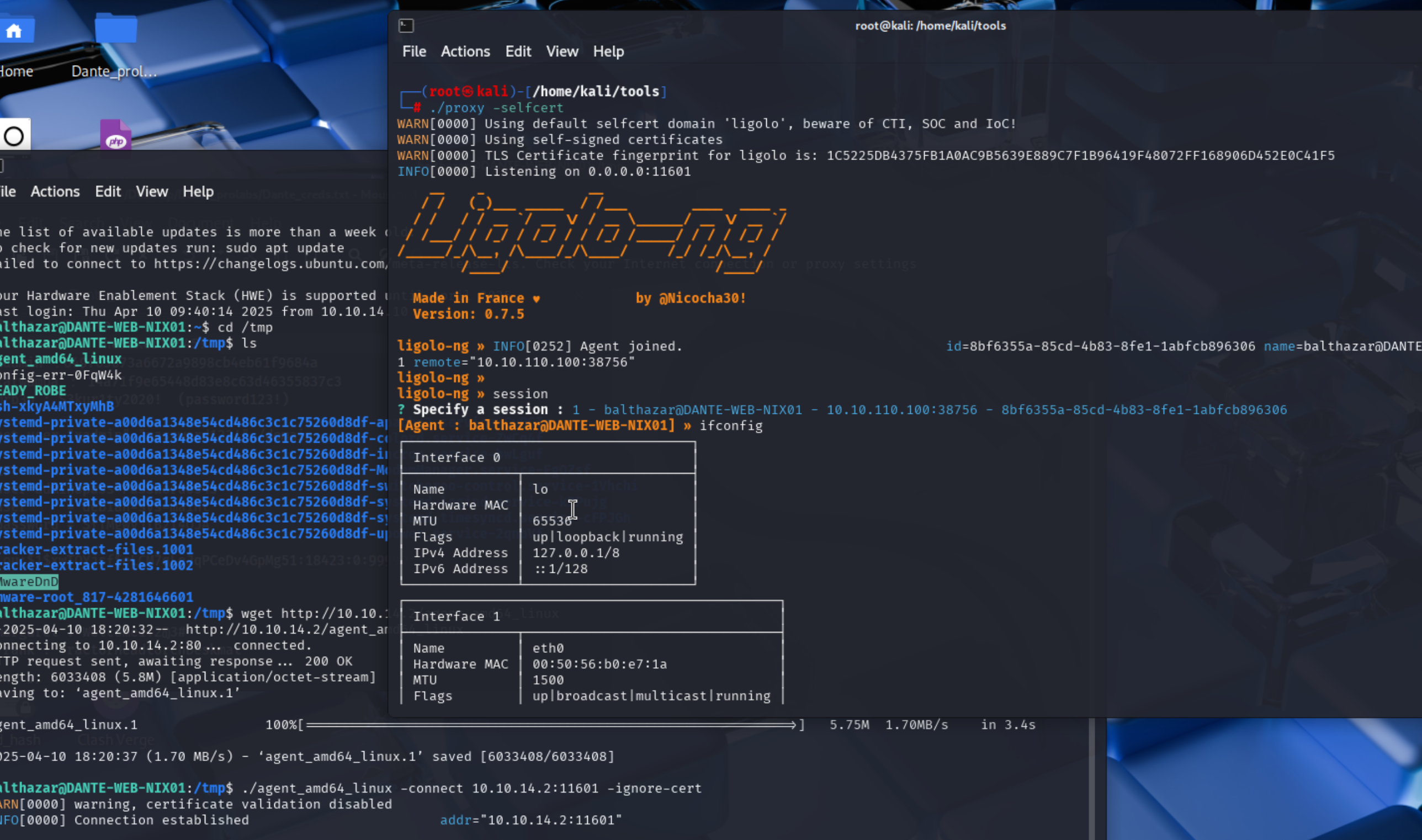Open File menu in root@kali terminal
This screenshot has height=840, width=1422.
pos(414,51)
